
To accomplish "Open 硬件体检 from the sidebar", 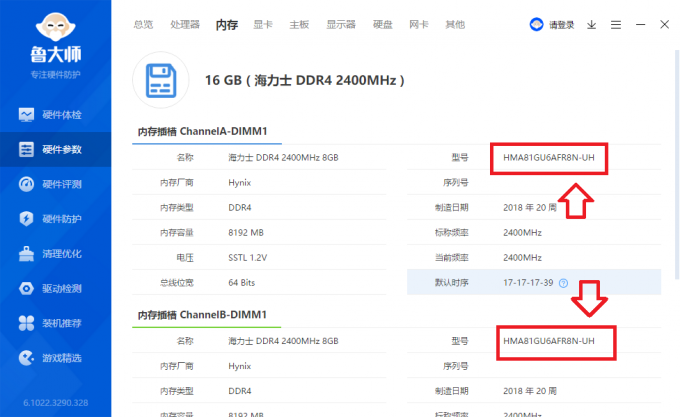I will (56, 115).
